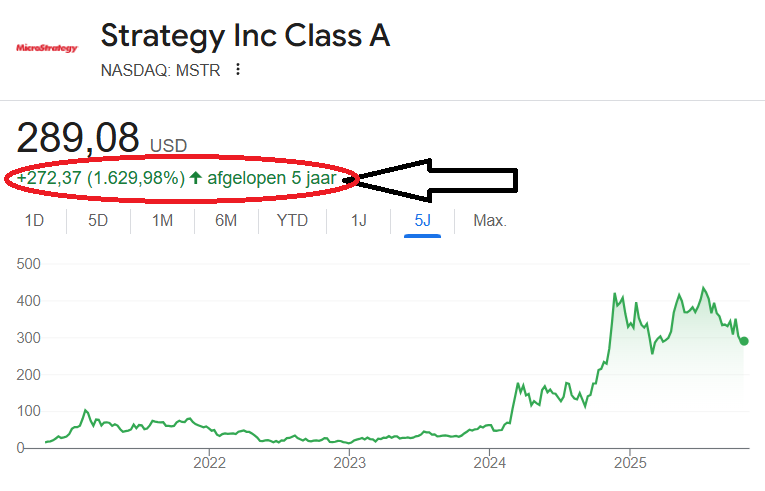The width and height of the screenshot is (765, 491).
Task: Click the MicroStrategy logo icon
Action: click(47, 47)
